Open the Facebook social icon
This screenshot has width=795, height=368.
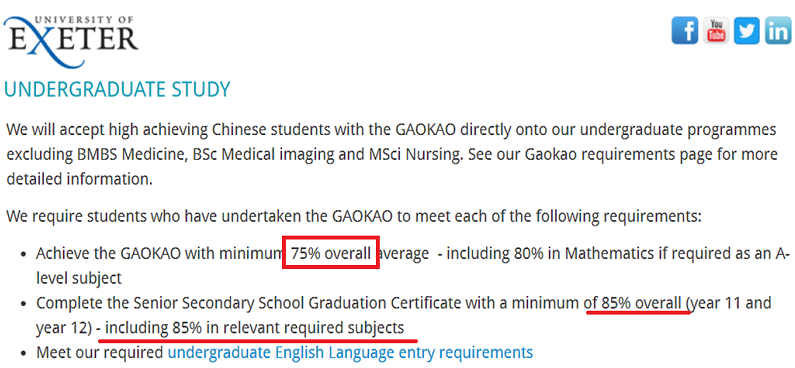pyautogui.click(x=685, y=30)
